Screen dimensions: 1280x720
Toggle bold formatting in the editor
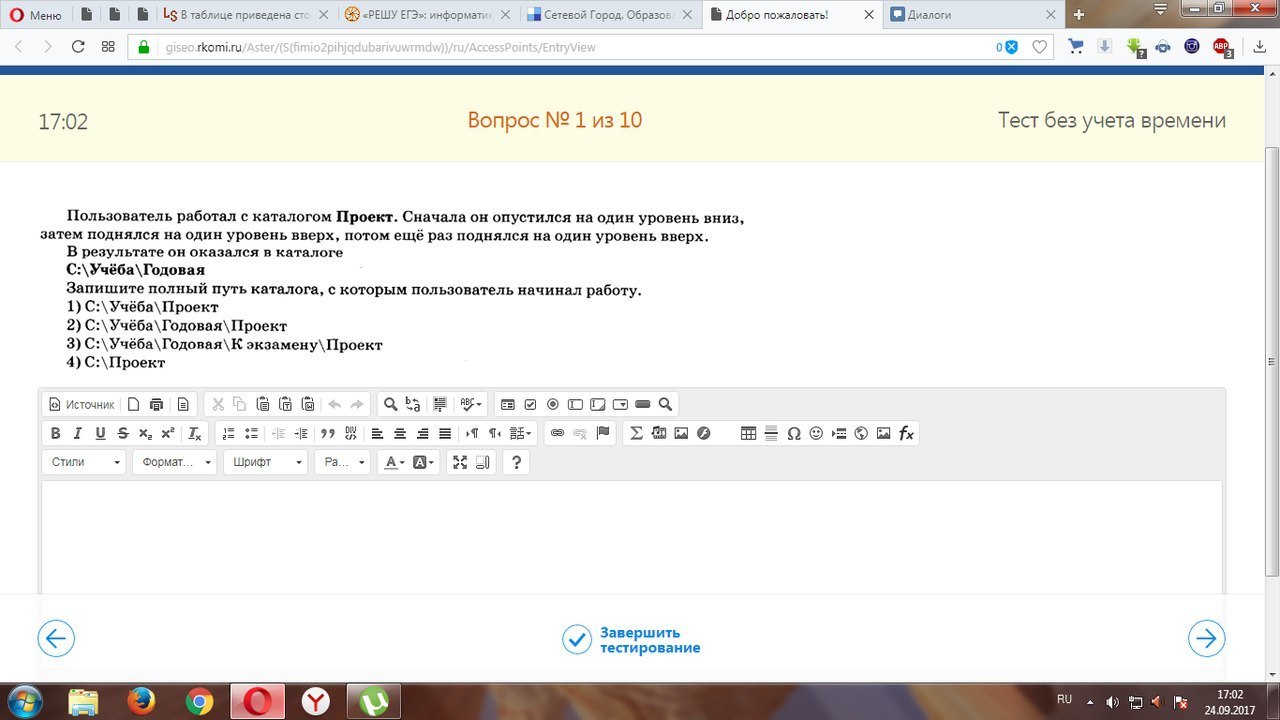55,433
